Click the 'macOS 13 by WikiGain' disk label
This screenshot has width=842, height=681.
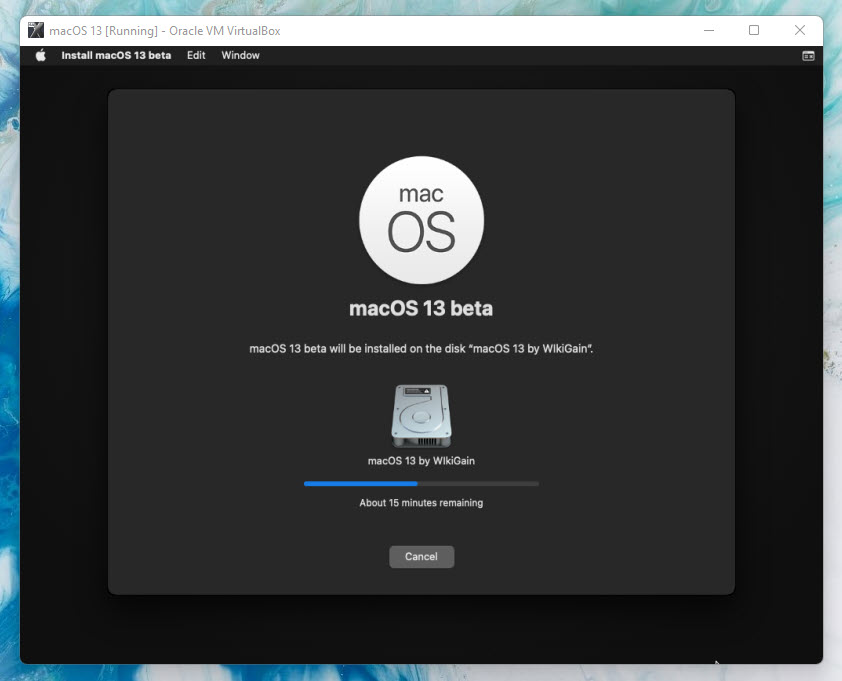pyautogui.click(x=421, y=461)
